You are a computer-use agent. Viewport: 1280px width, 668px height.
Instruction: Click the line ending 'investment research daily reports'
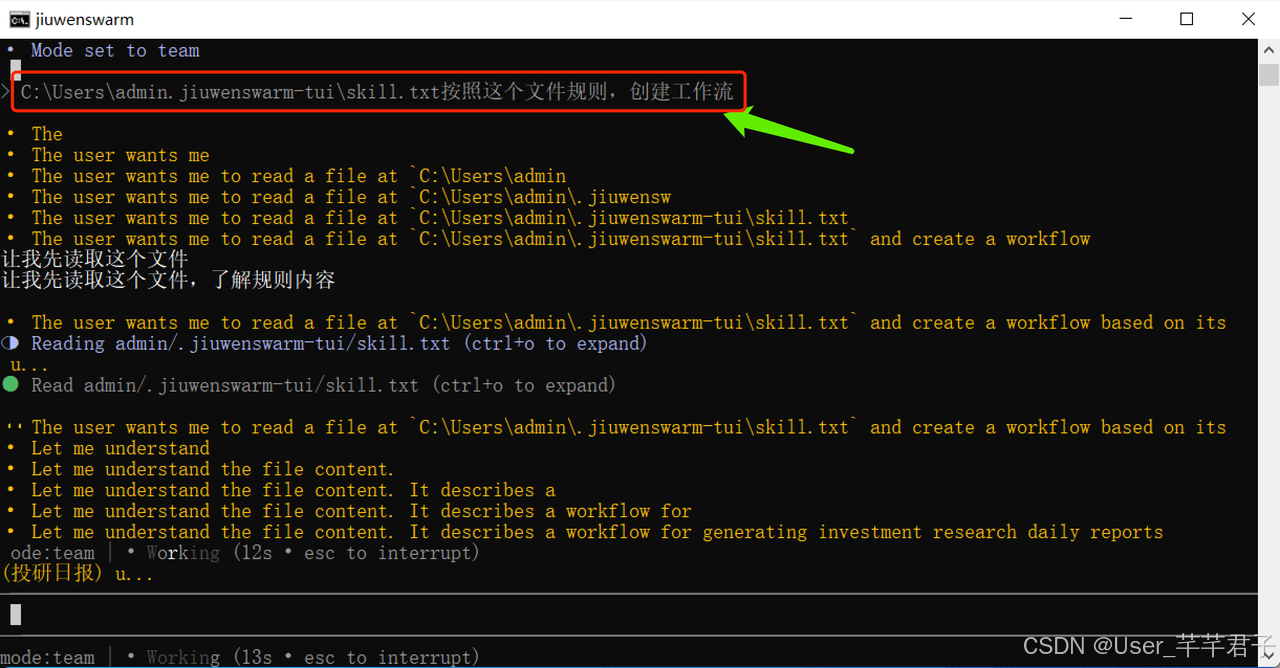[597, 532]
